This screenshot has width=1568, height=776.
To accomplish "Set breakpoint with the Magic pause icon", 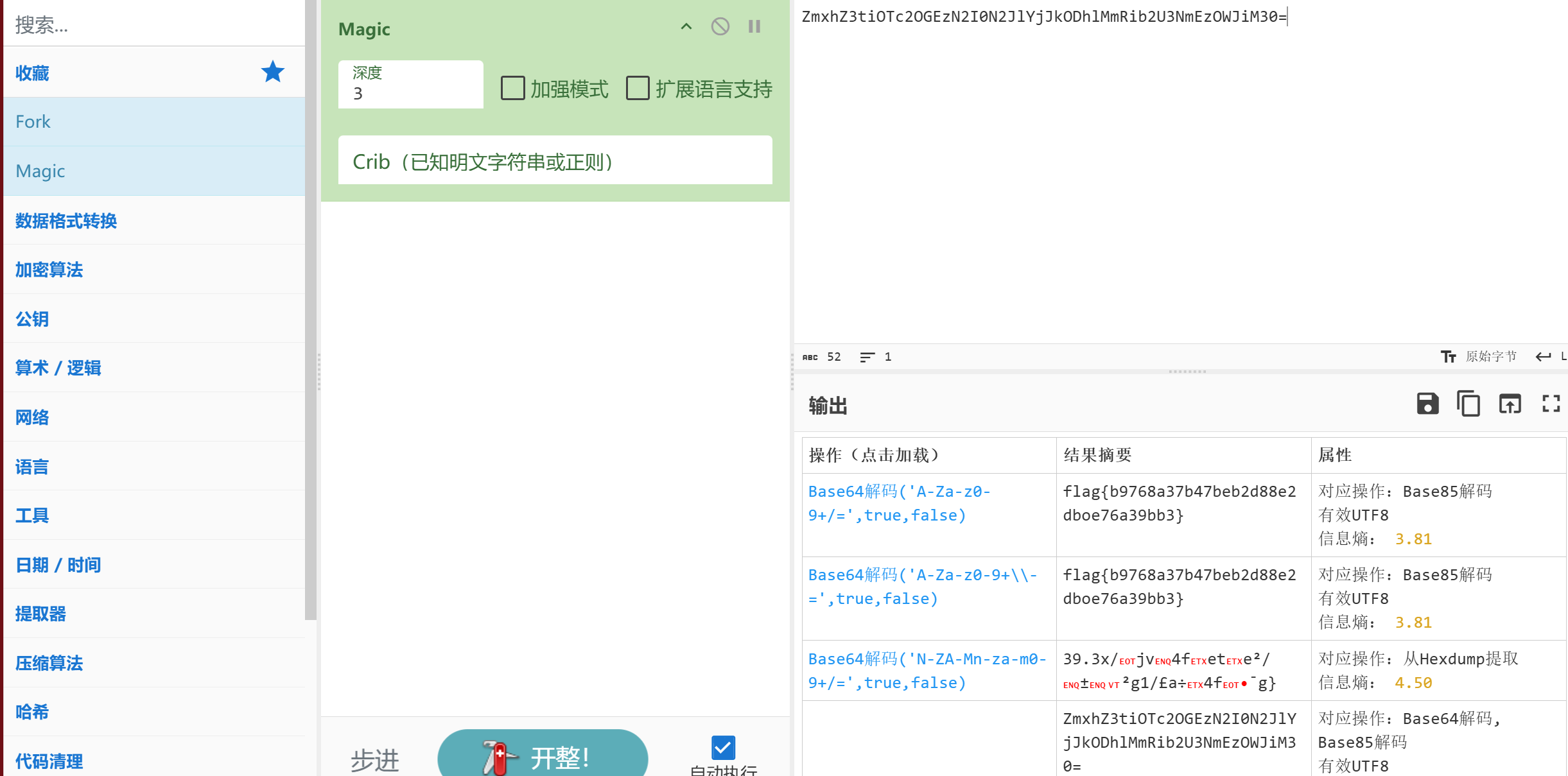I will point(754,27).
